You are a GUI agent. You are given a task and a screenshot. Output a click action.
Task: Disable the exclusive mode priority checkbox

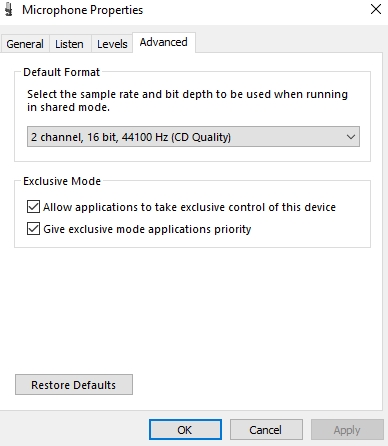click(x=33, y=229)
